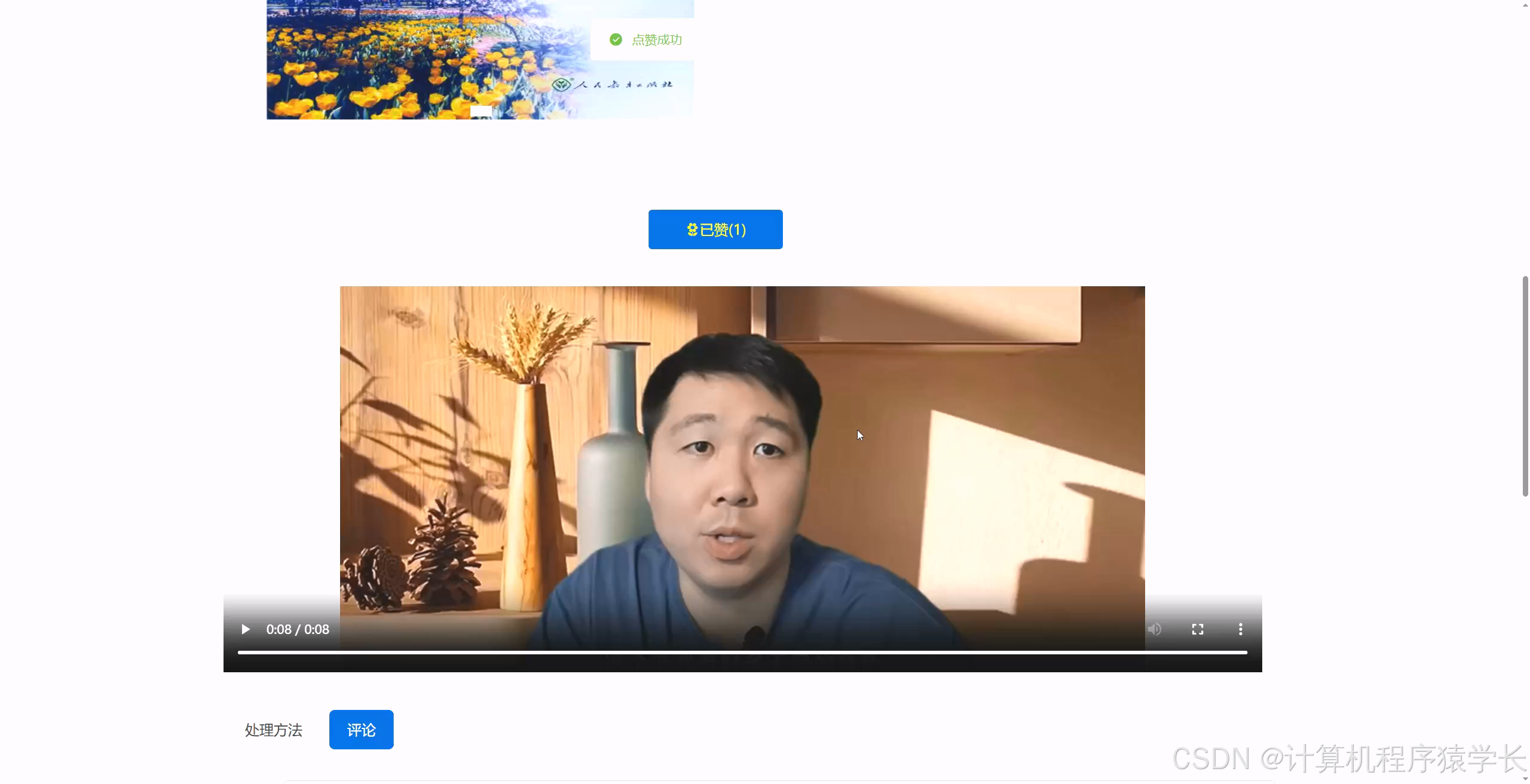Screen dimensions: 1530x784
Task: Click the 已赞(1) like button
Action: [715, 229]
